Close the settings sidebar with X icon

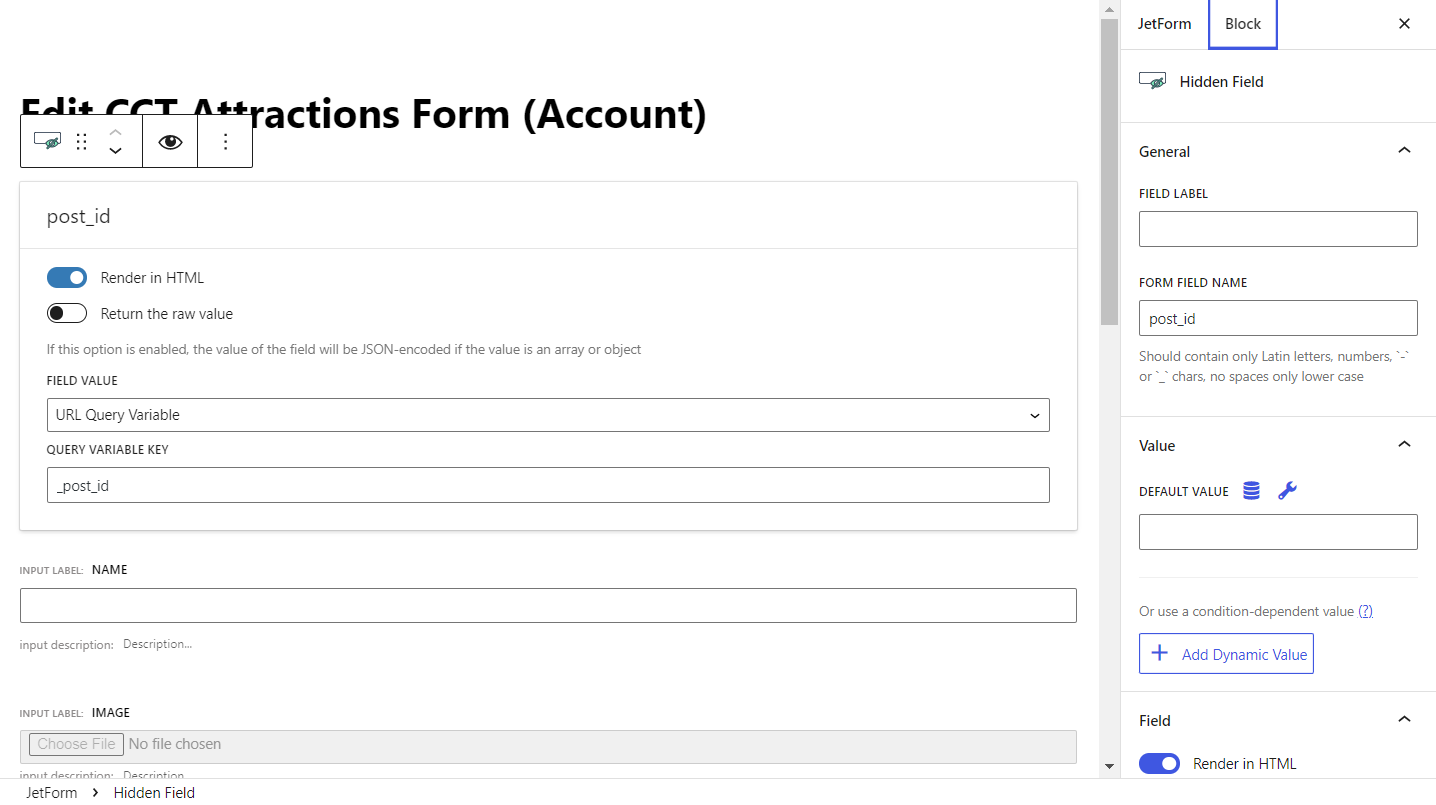(1404, 24)
